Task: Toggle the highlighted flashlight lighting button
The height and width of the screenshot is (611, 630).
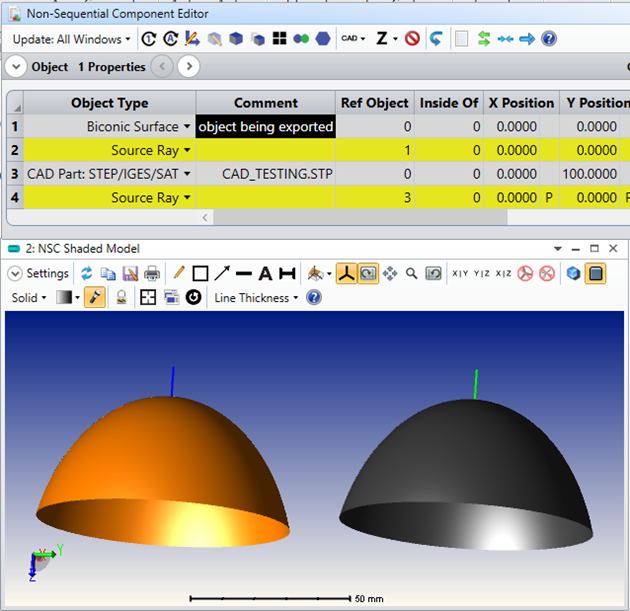Action: click(95, 298)
